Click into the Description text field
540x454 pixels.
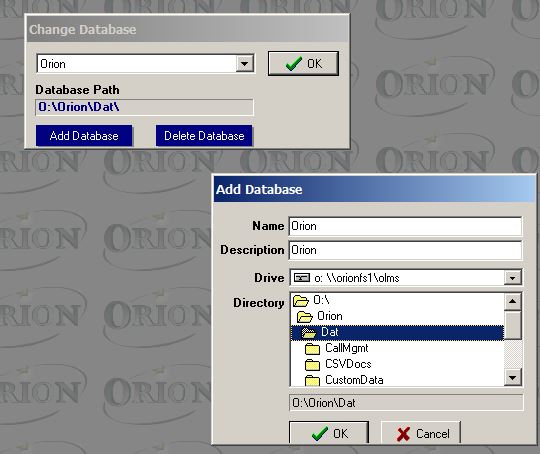(x=405, y=250)
